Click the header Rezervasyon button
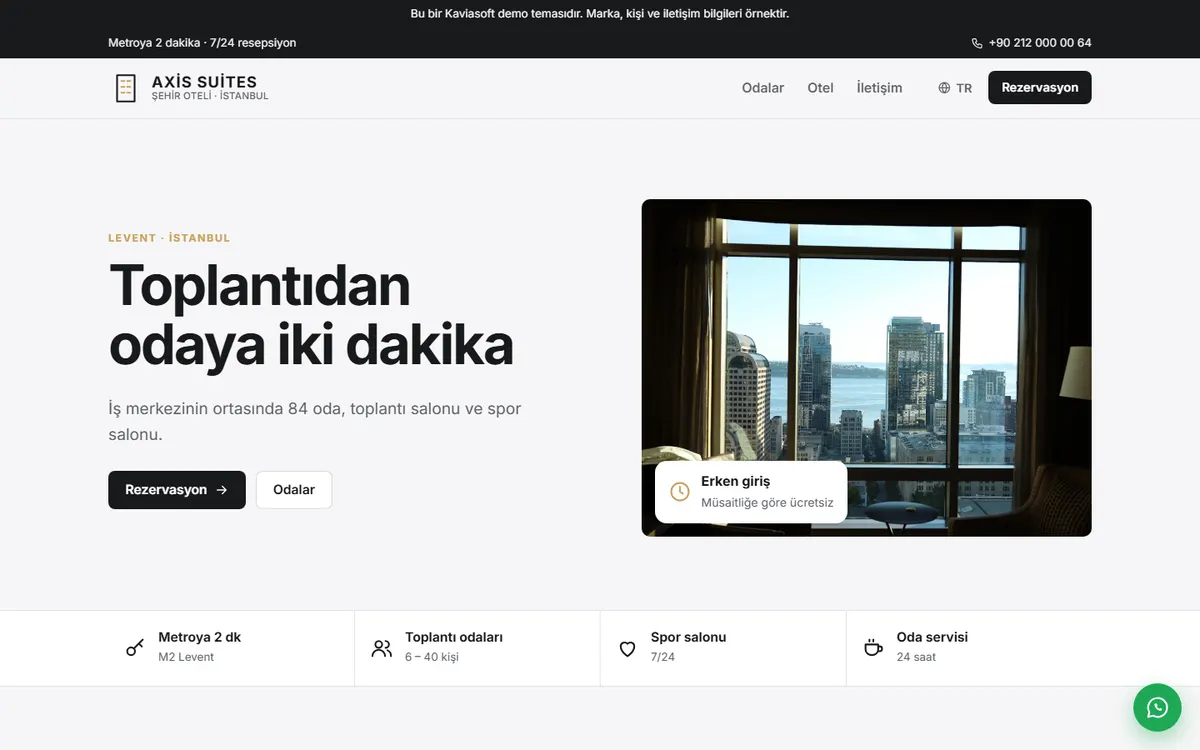The height and width of the screenshot is (750, 1200). 1040,87
